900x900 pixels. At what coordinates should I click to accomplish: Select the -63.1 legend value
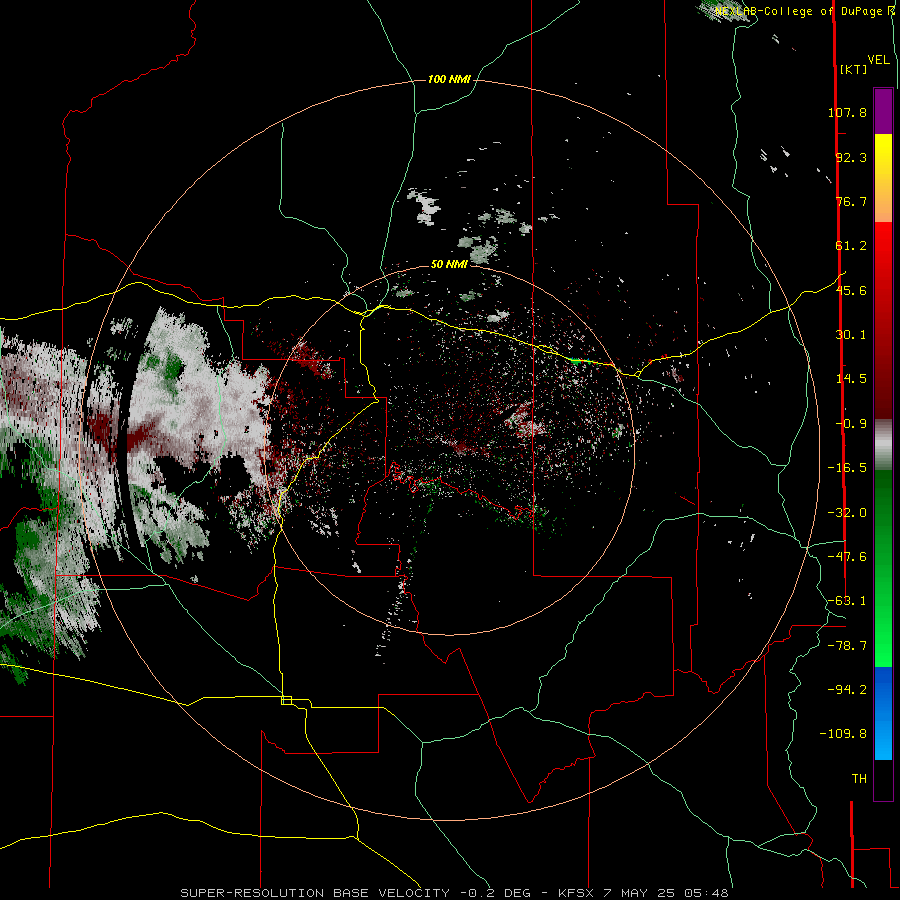click(x=847, y=601)
